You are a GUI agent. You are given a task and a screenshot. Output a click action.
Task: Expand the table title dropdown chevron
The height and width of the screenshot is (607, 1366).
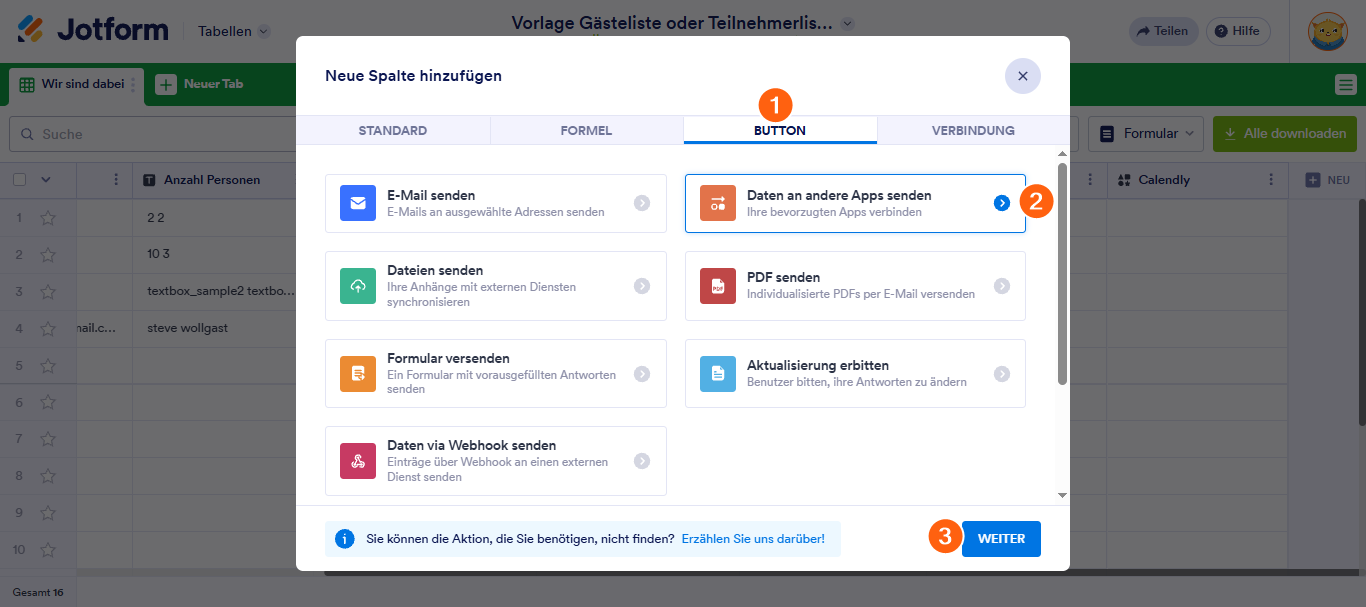(x=848, y=23)
